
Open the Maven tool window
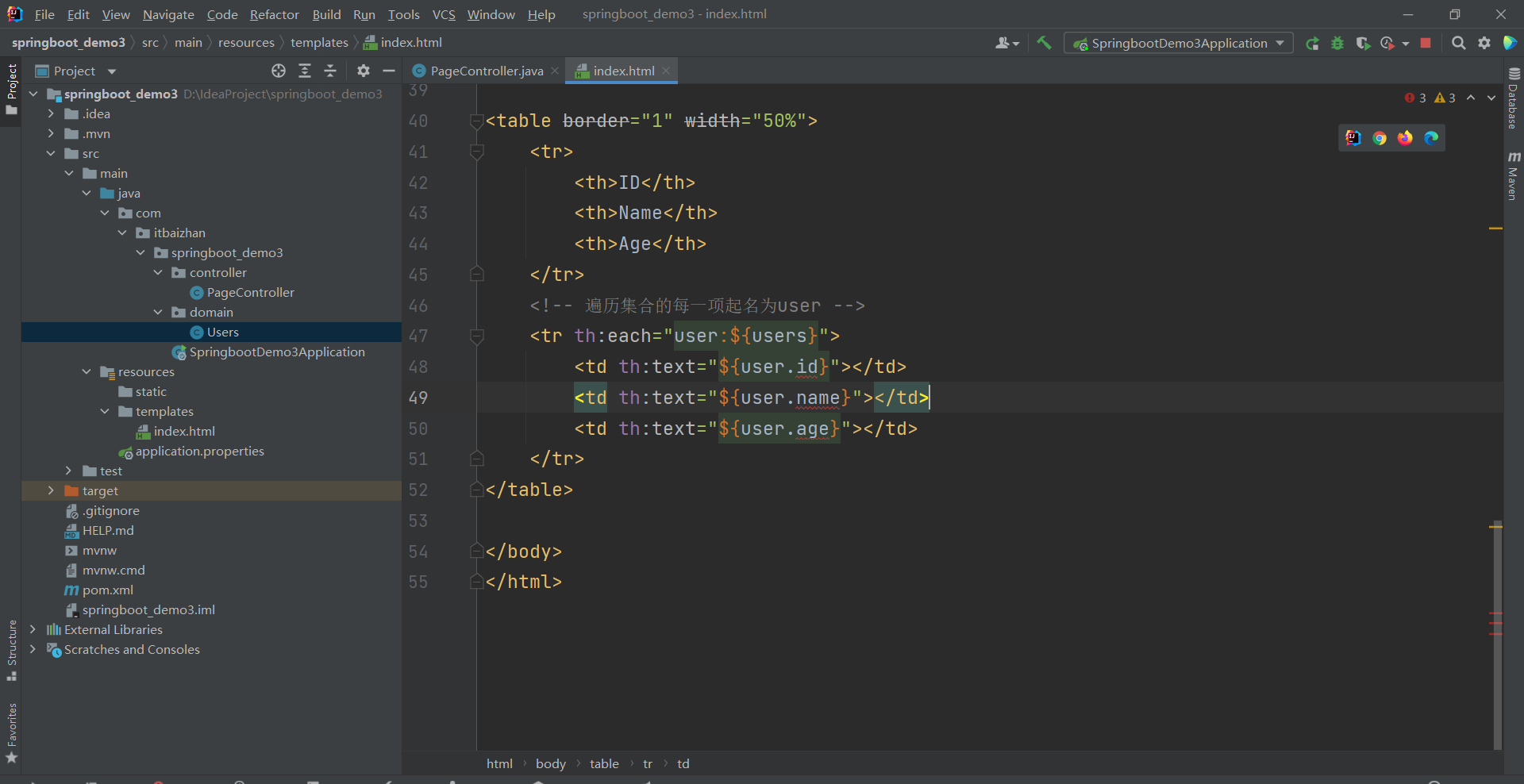pos(1513,175)
